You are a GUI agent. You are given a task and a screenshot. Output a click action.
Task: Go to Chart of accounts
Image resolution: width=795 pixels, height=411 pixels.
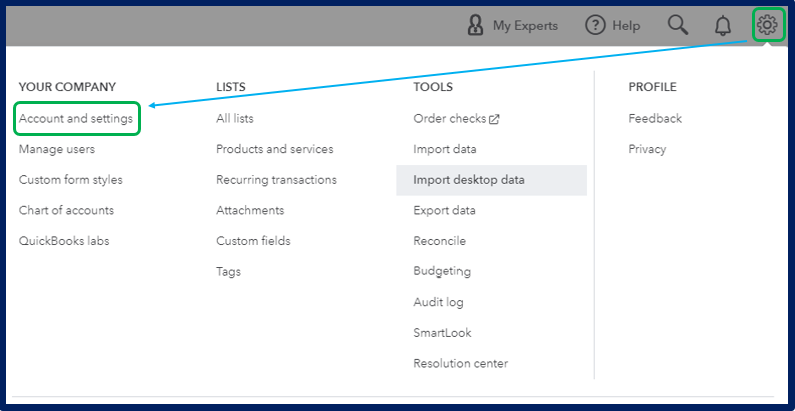point(66,210)
